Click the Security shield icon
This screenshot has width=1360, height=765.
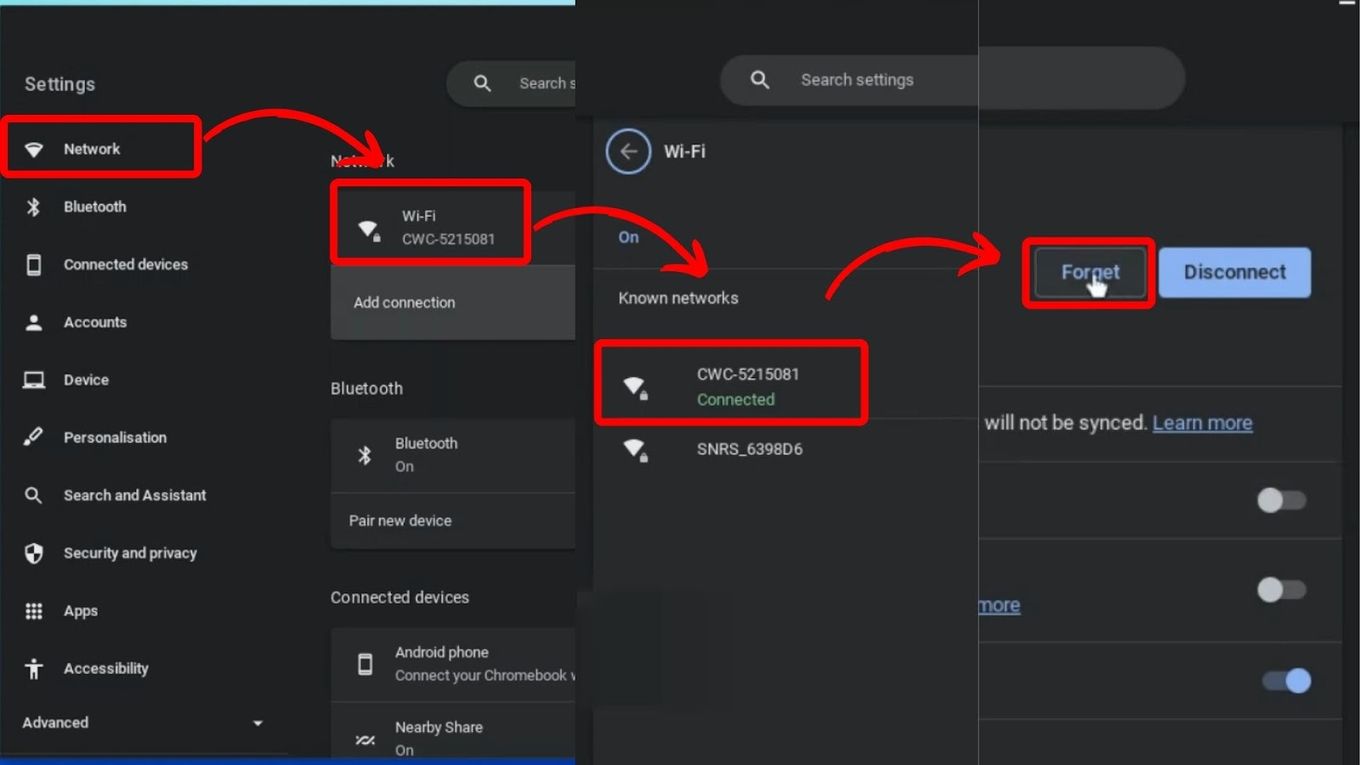click(x=34, y=553)
